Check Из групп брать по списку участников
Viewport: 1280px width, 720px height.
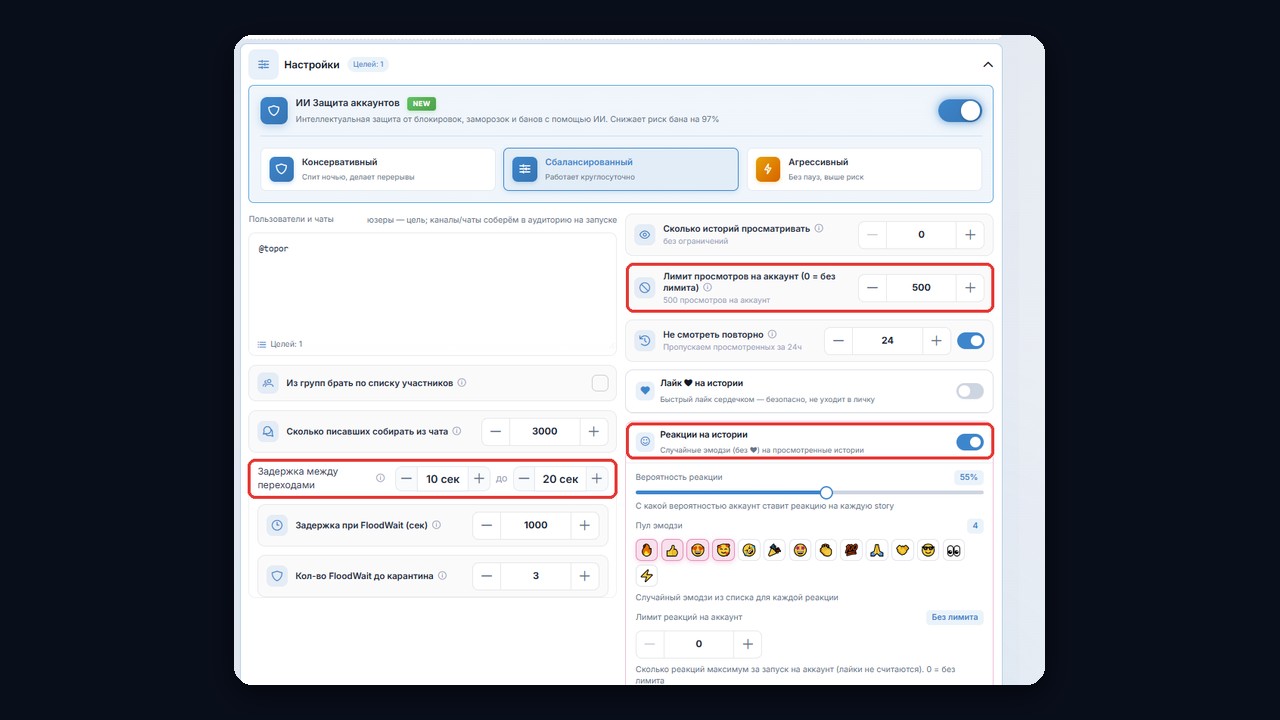[600, 383]
